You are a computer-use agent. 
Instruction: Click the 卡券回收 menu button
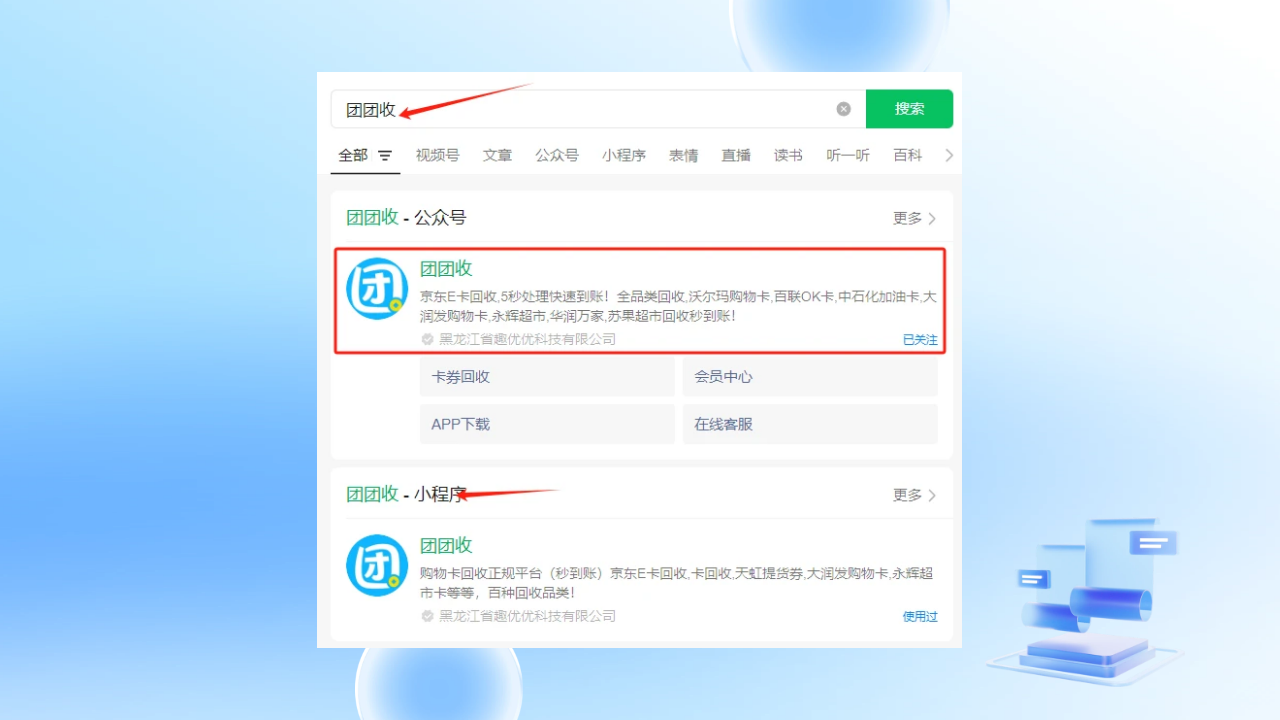tap(547, 377)
